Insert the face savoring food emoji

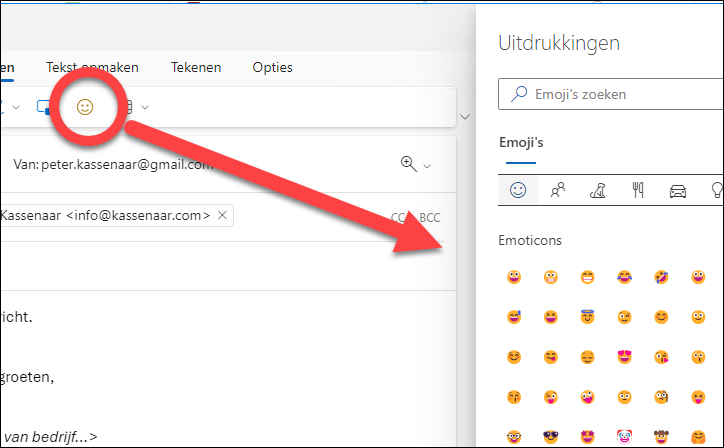(550, 357)
